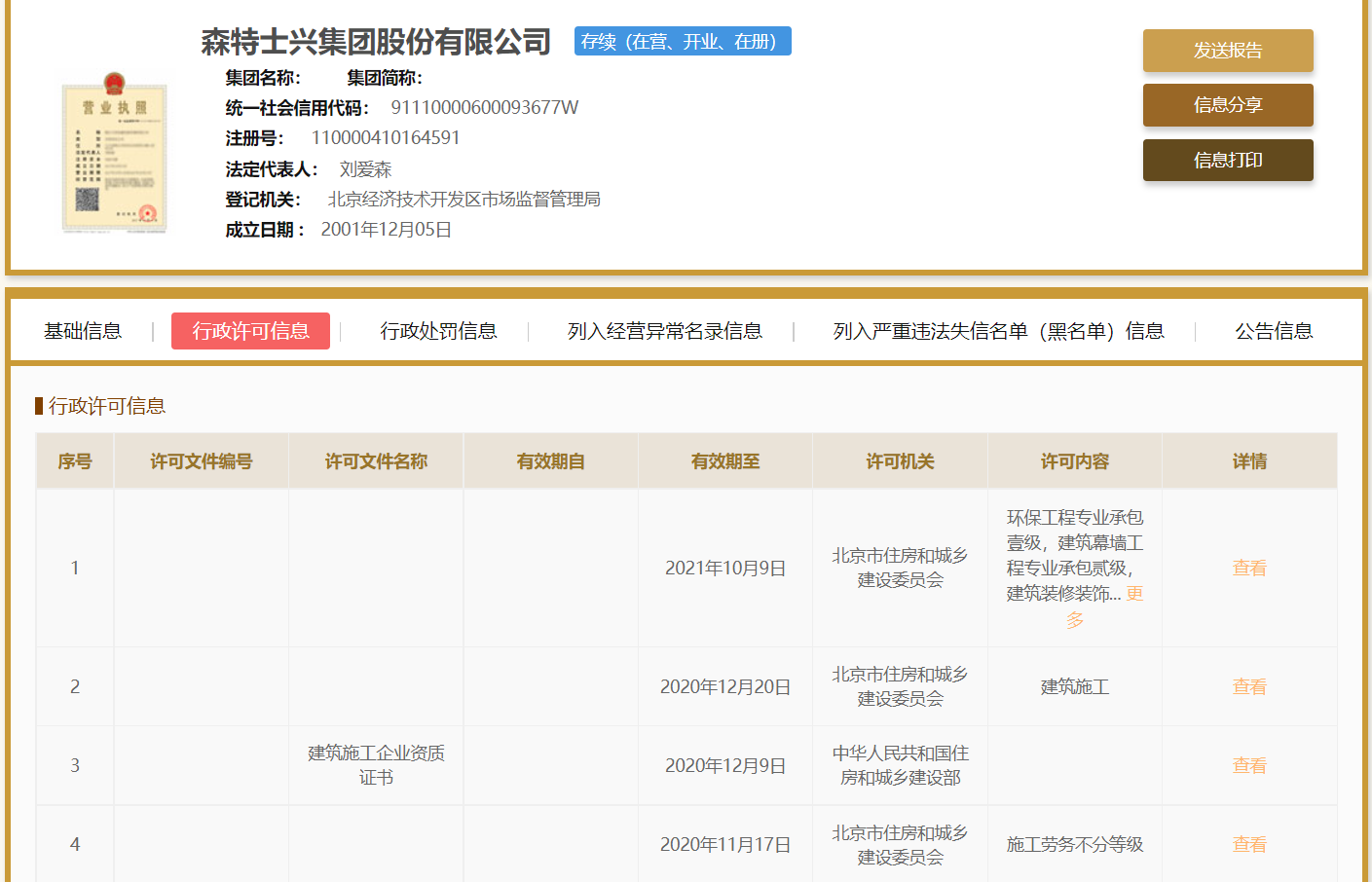Open the business license thumbnail image
Image resolution: width=1372 pixels, height=882 pixels.
pos(114,153)
